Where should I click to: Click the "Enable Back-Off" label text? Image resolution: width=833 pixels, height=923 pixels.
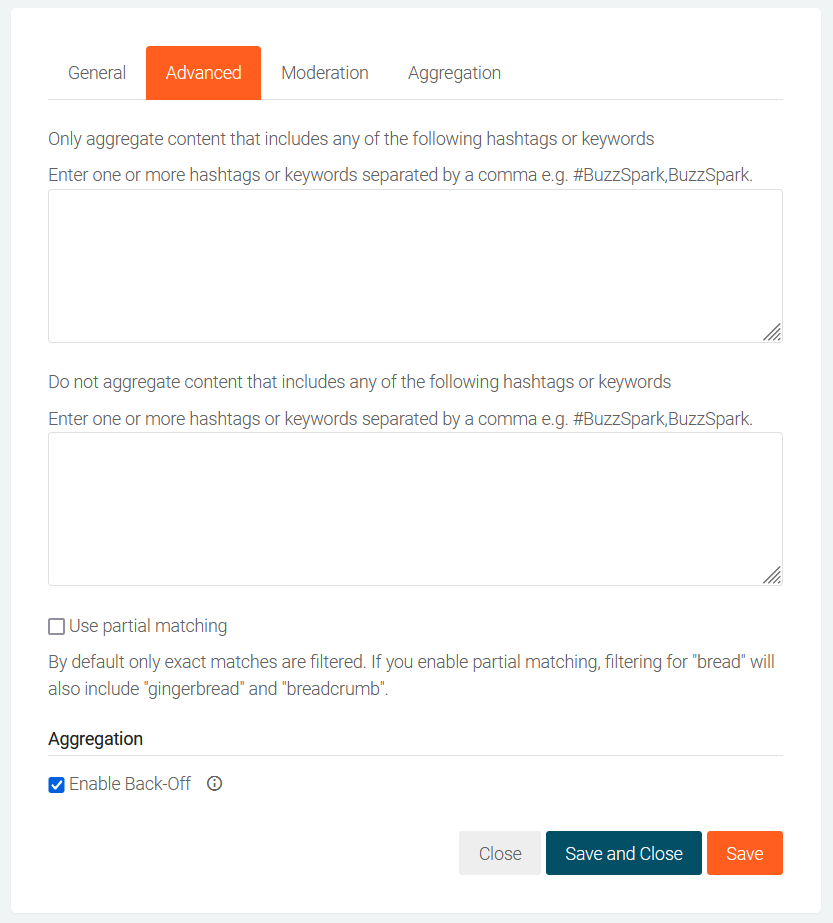click(130, 785)
